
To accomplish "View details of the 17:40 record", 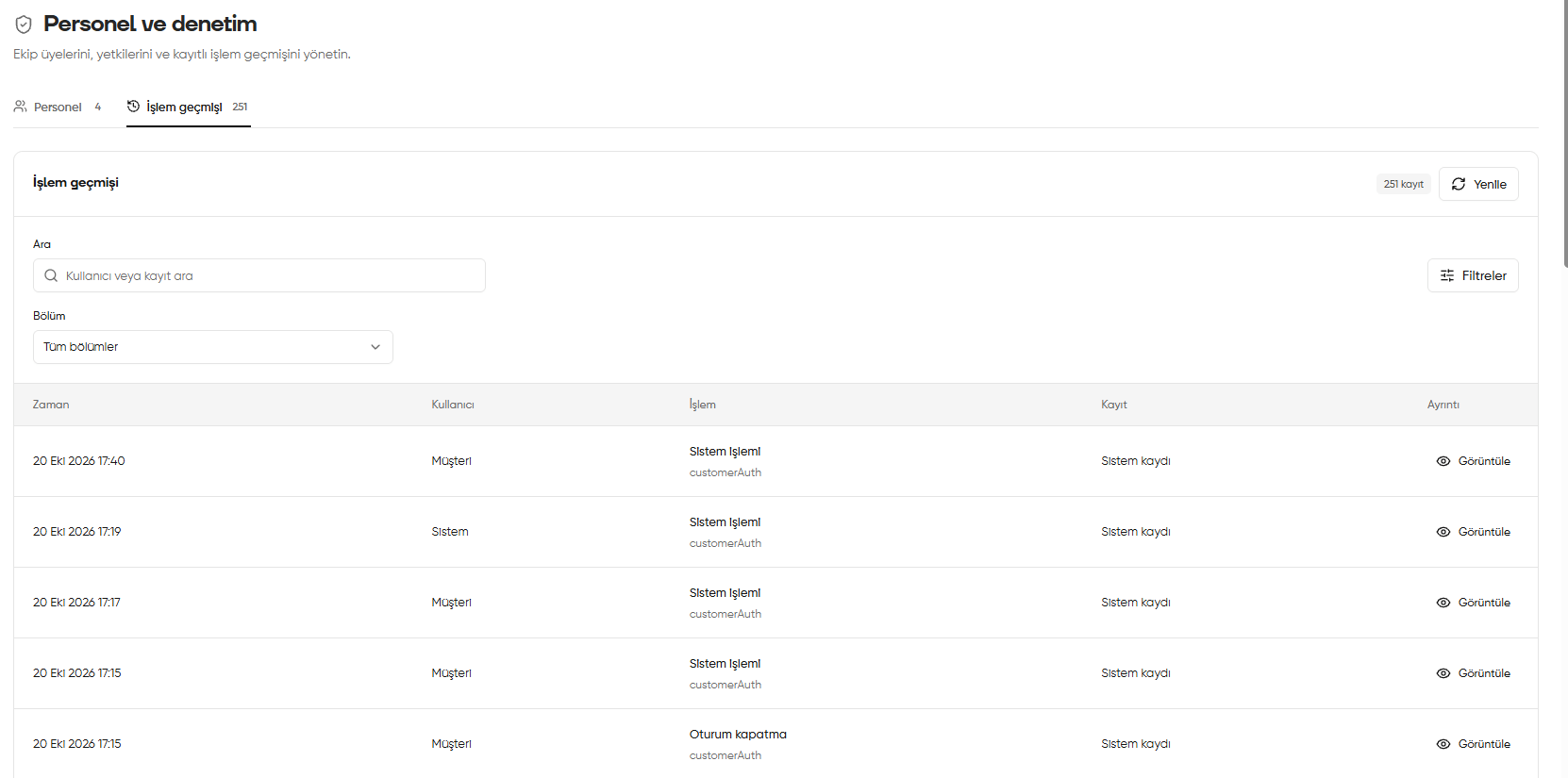I will click(1474, 461).
